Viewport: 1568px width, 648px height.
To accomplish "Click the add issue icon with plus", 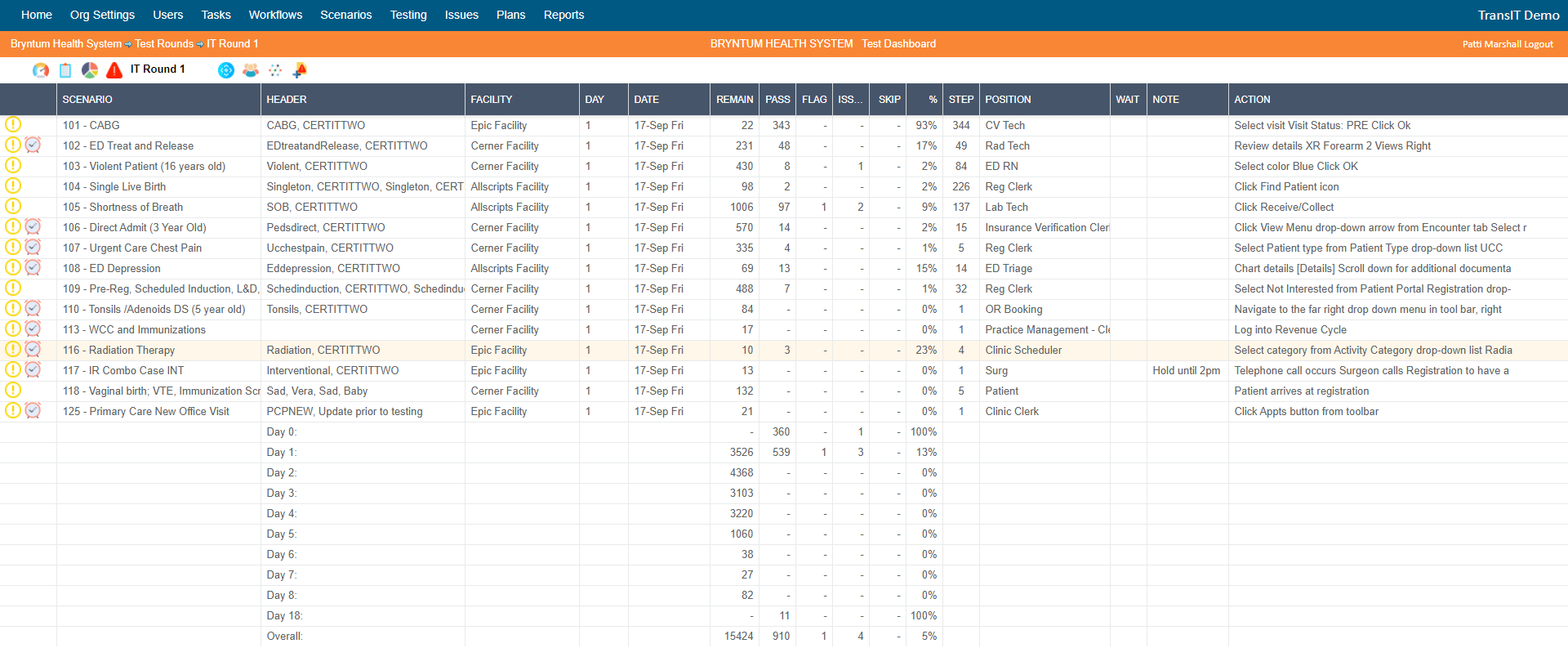I will [300, 70].
